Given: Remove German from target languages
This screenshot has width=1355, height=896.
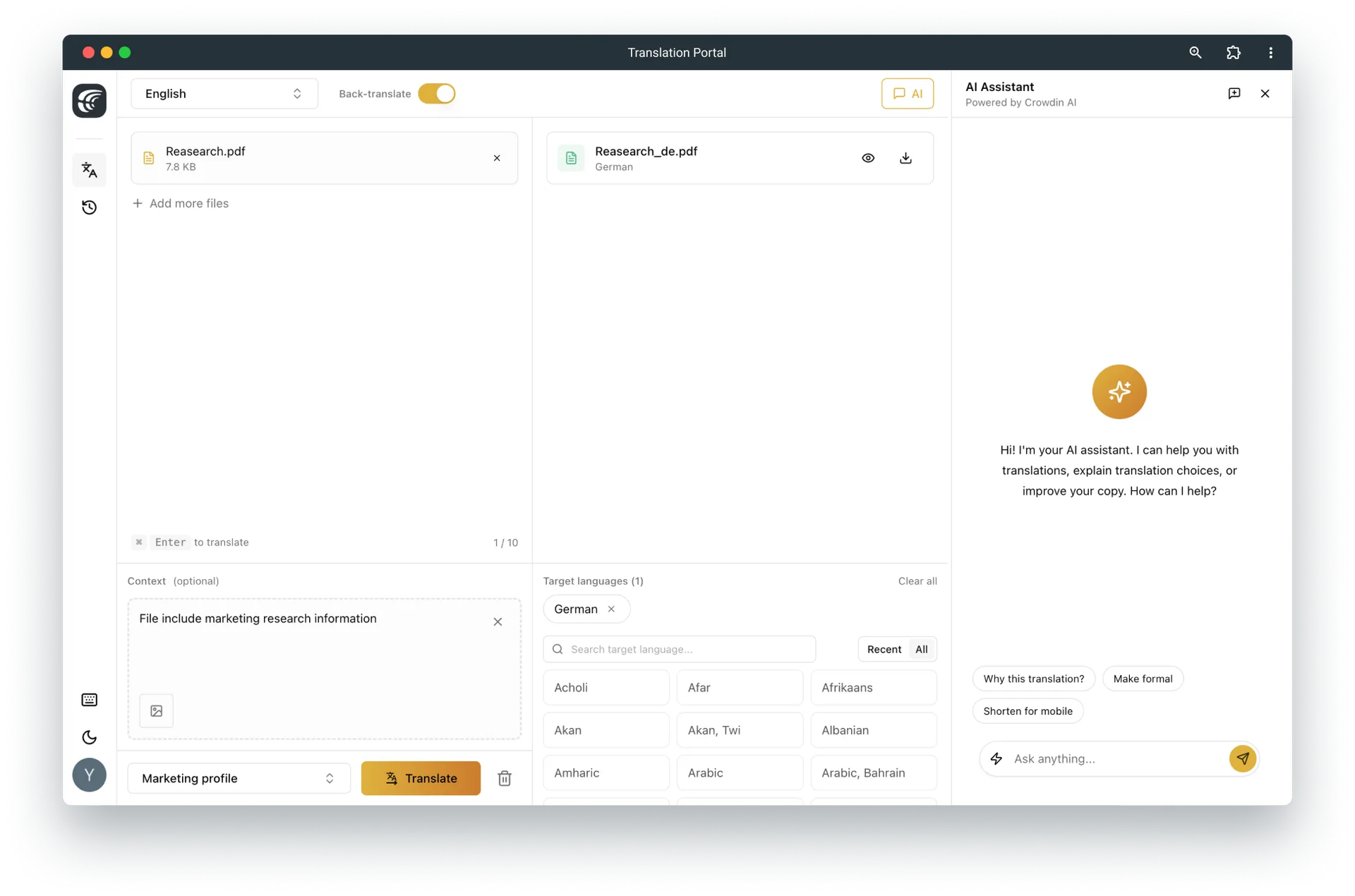Looking at the screenshot, I should (612, 609).
